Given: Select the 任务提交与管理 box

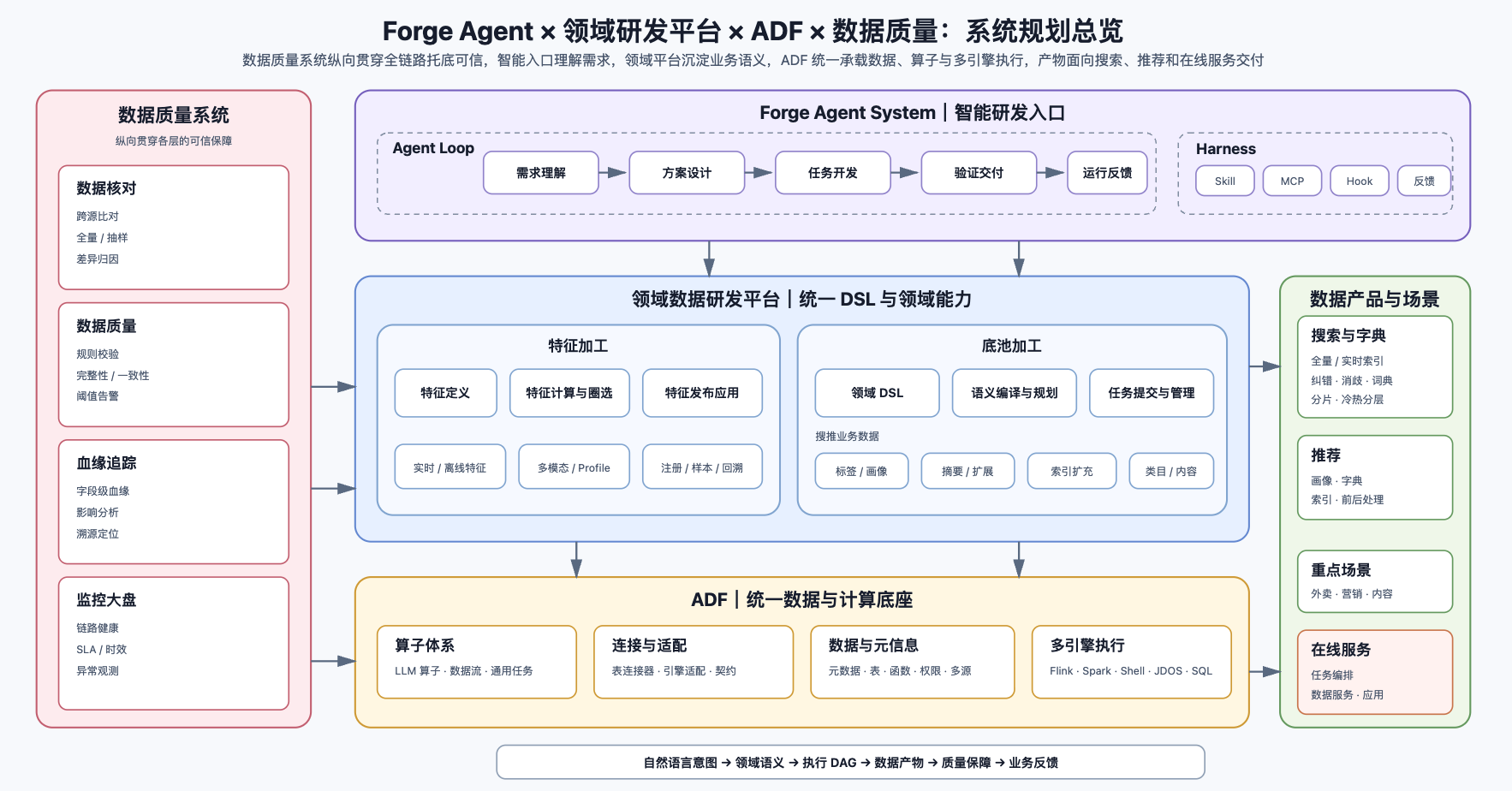Looking at the screenshot, I should coord(1152,393).
